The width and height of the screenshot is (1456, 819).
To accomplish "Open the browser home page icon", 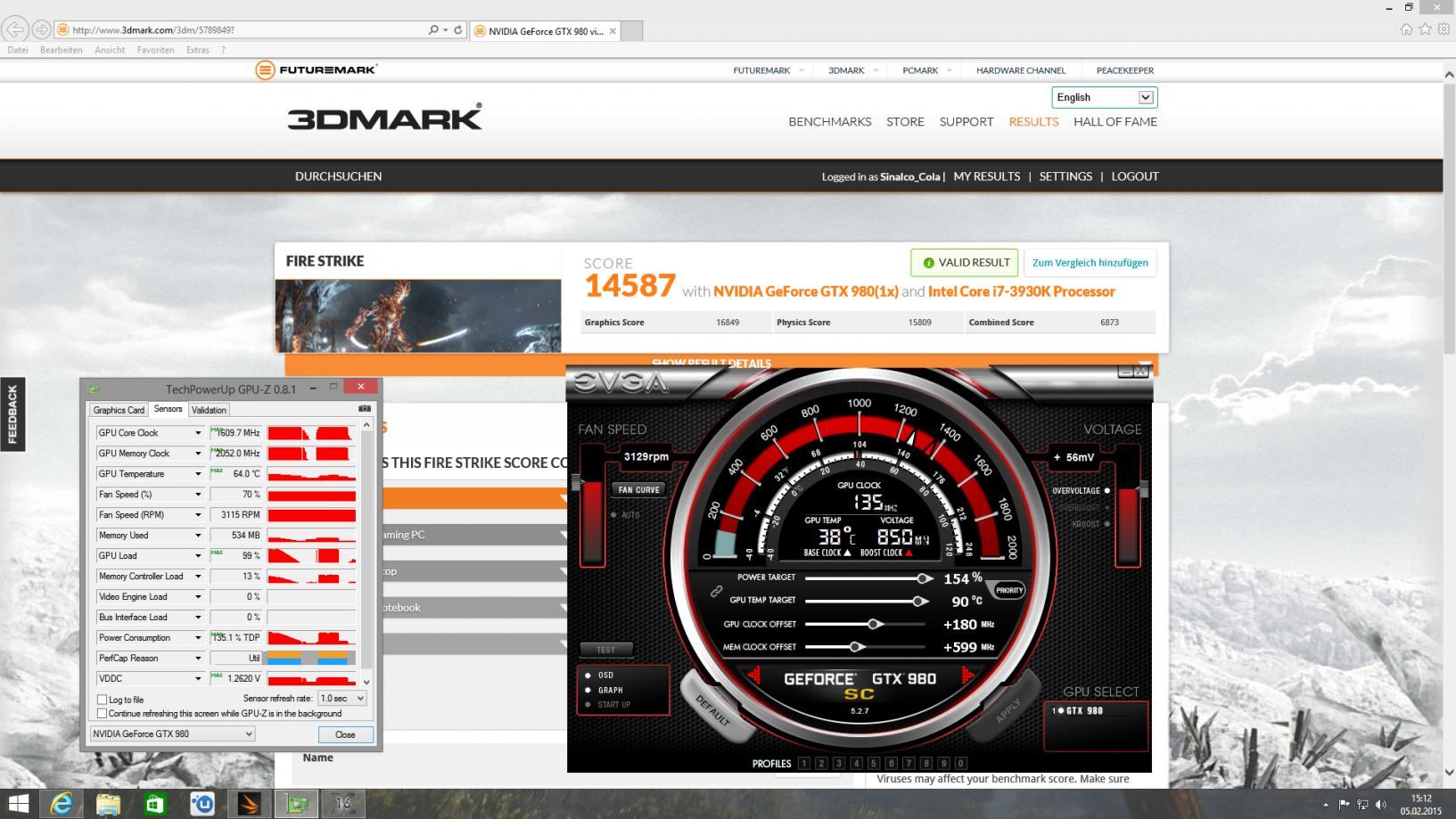I will [1406, 29].
